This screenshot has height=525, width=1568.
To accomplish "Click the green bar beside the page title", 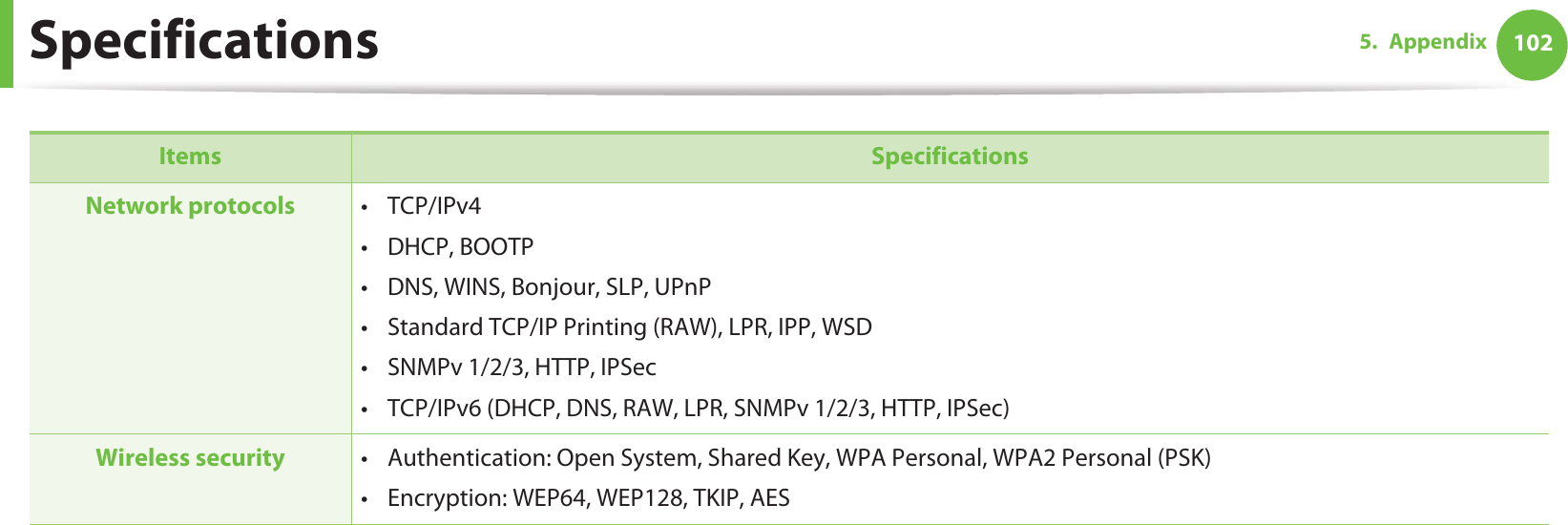I will click(6, 43).
